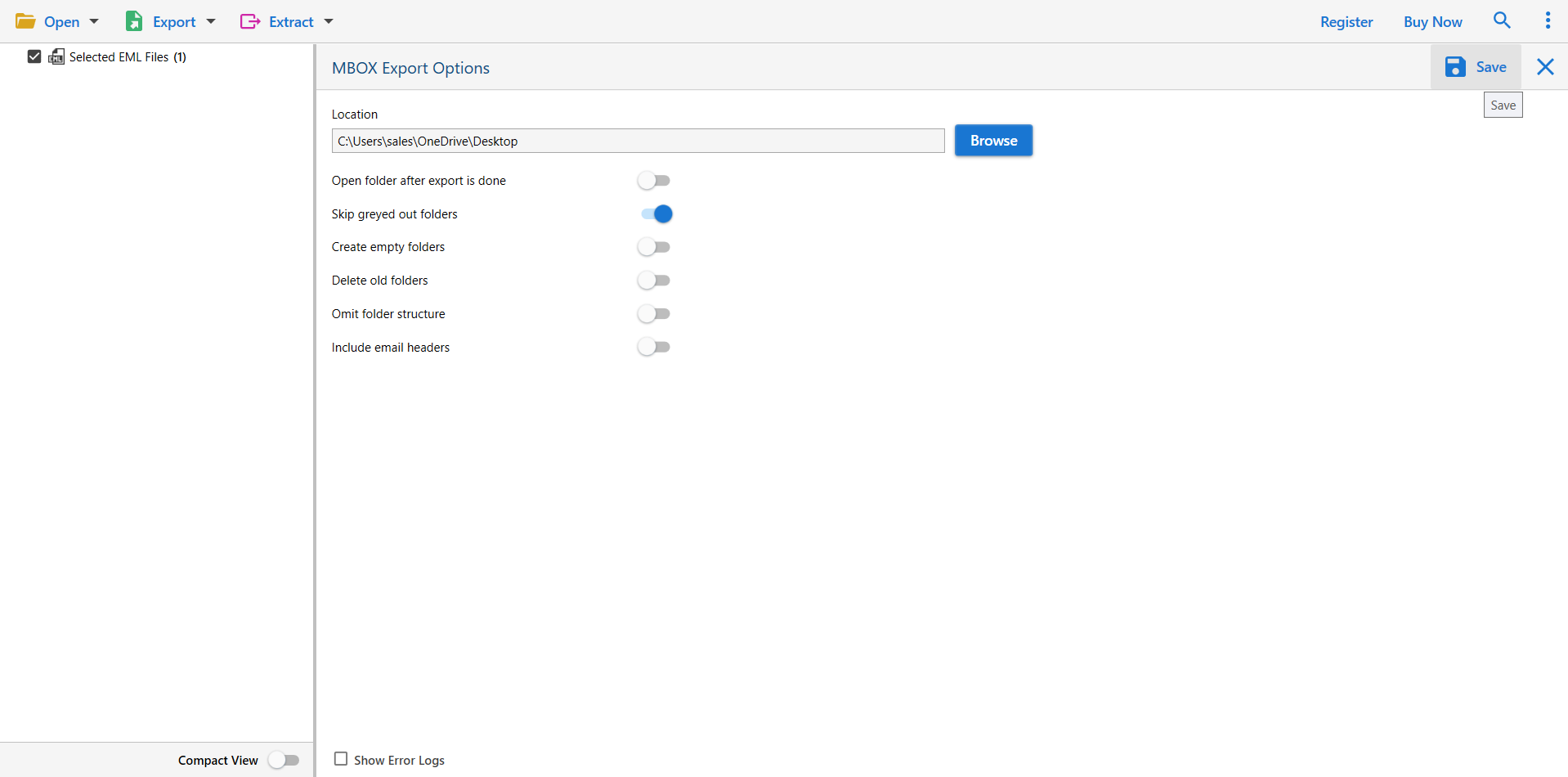
Task: Uncheck the Selected EML Files checkbox
Action: pyautogui.click(x=34, y=56)
